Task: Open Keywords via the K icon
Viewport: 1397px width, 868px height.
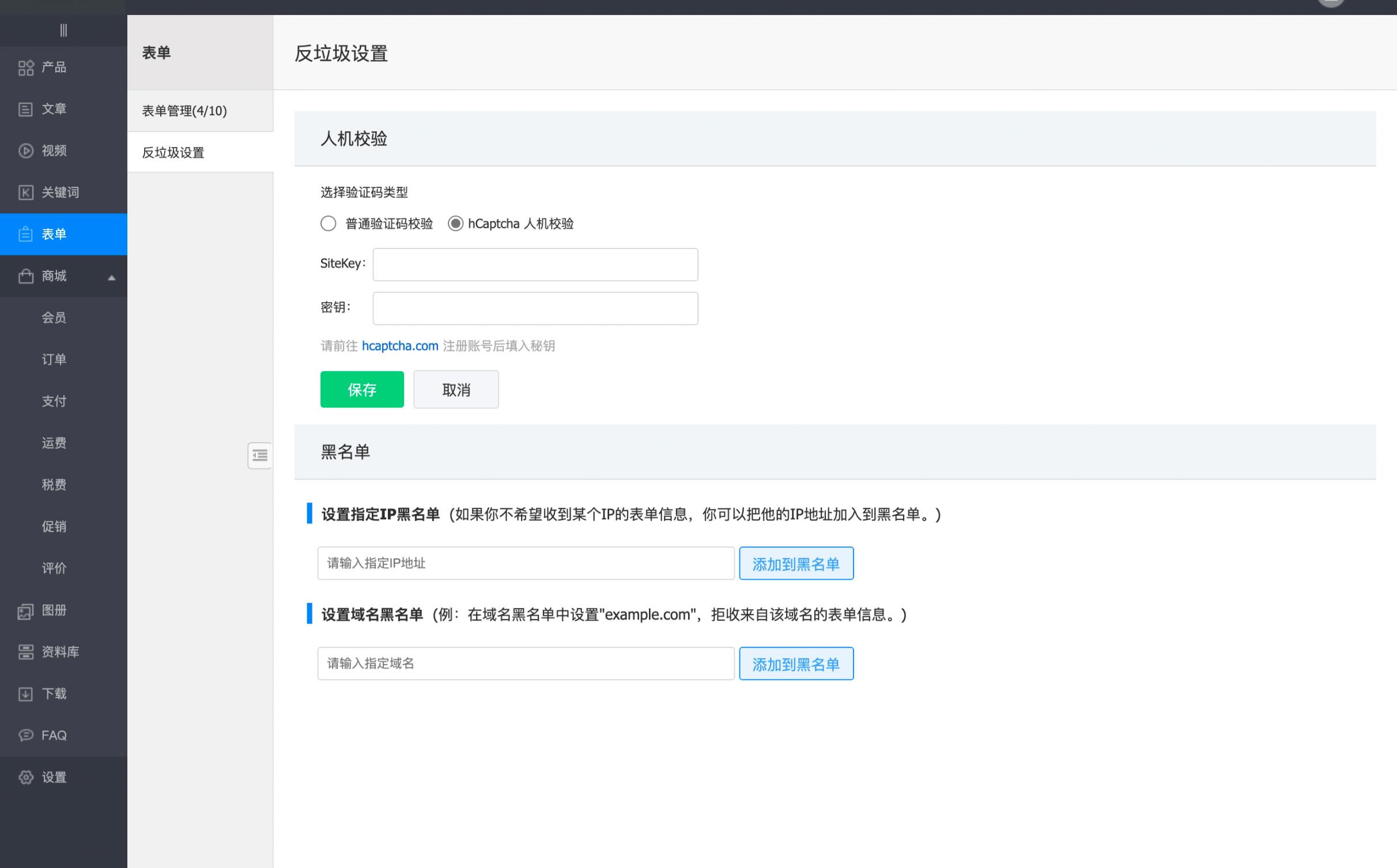Action: pyautogui.click(x=26, y=193)
